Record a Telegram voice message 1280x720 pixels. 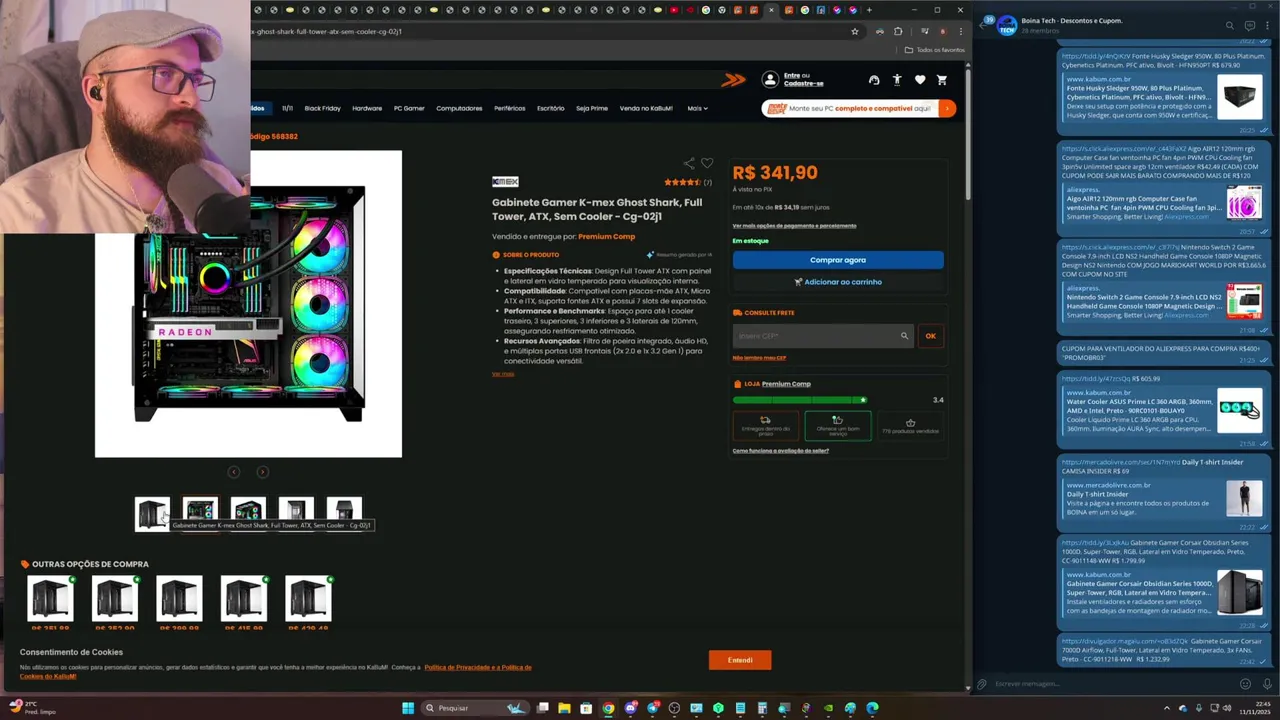coord(1265,684)
